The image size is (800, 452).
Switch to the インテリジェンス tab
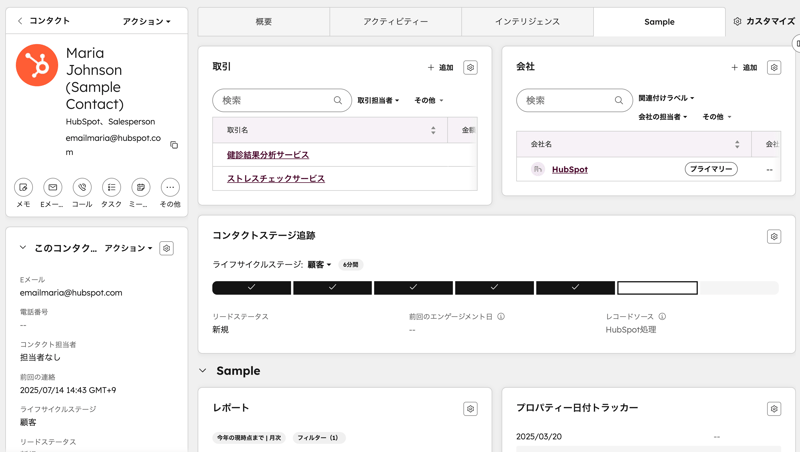(527, 21)
